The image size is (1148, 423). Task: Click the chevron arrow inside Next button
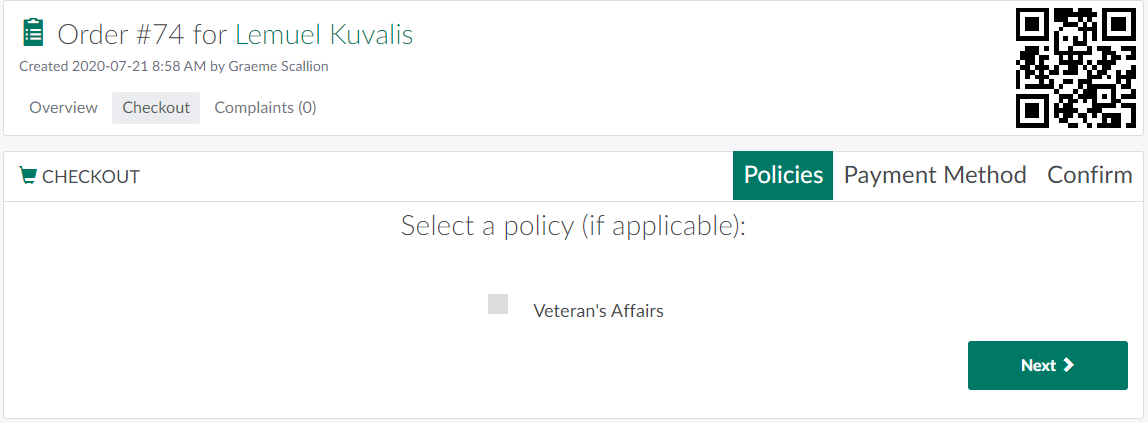point(1068,365)
